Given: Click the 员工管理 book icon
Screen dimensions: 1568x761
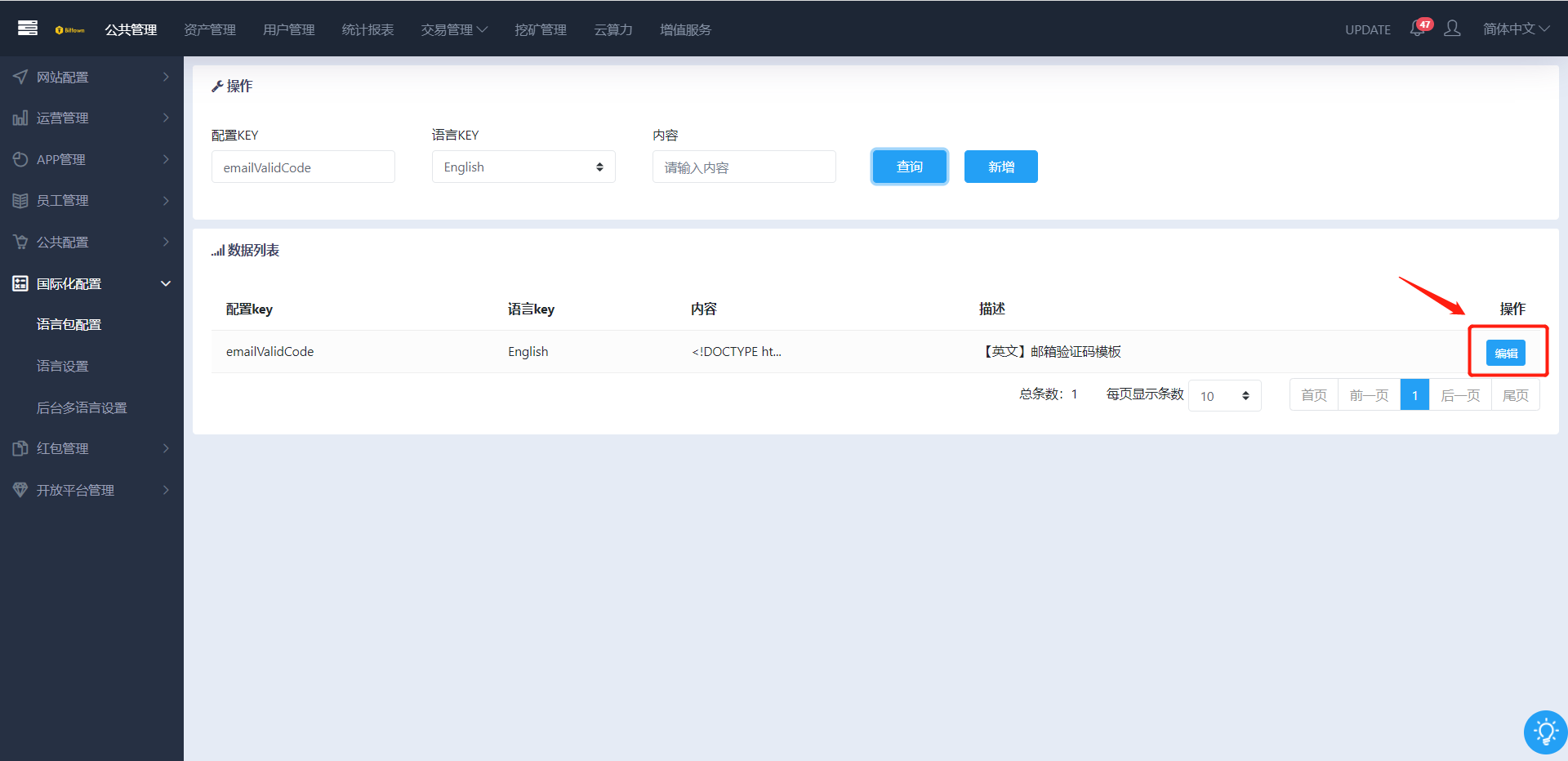Looking at the screenshot, I should tap(20, 200).
